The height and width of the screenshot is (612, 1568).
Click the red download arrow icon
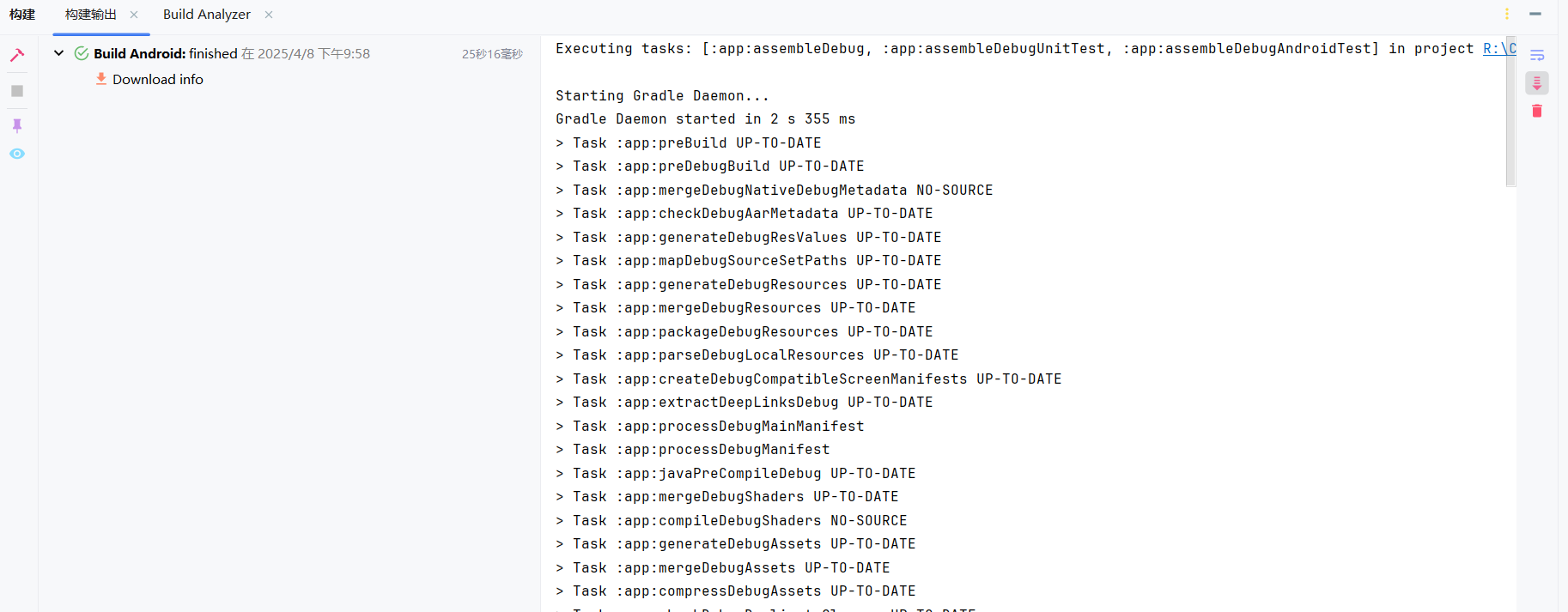(x=101, y=79)
